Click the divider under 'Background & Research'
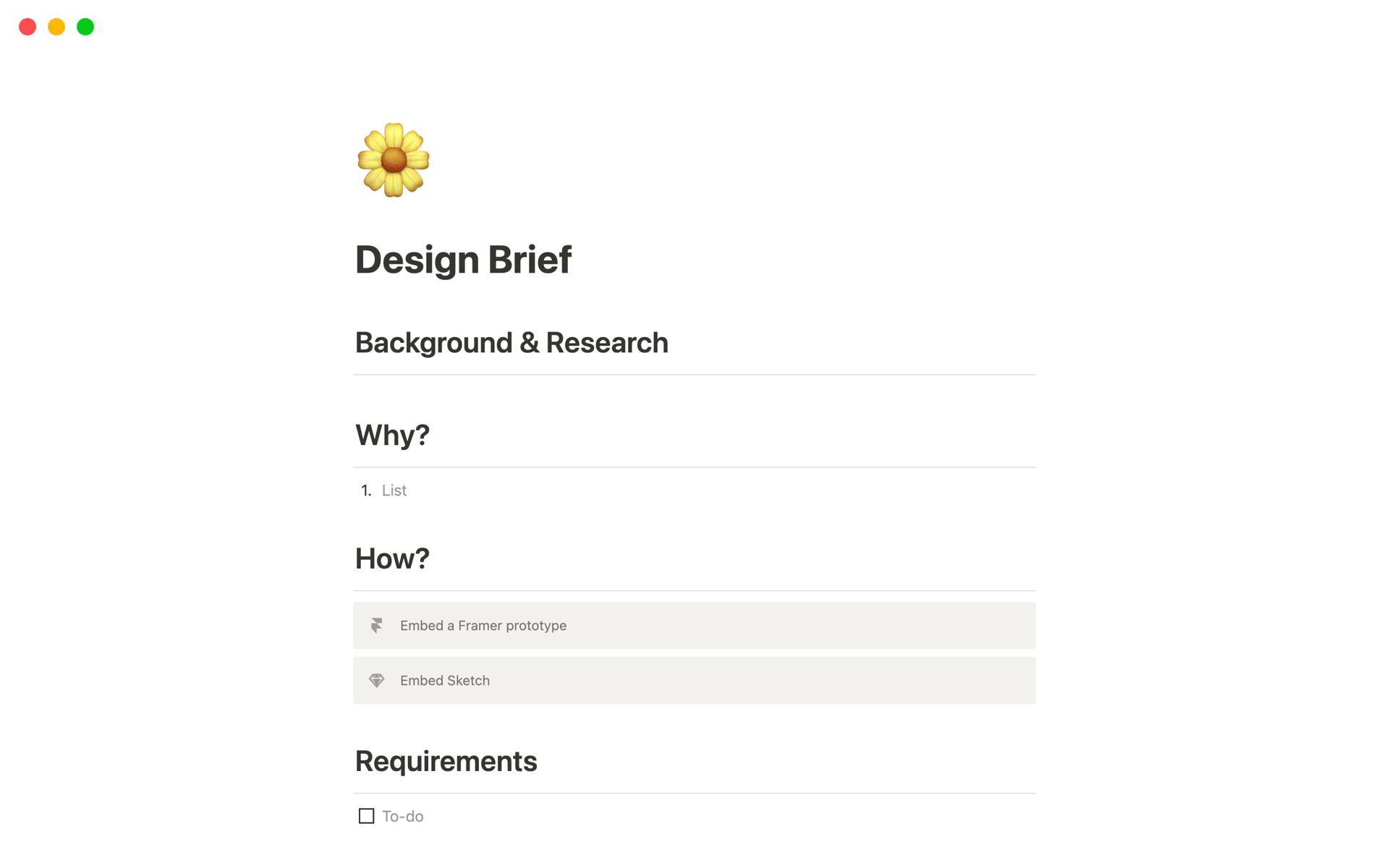This screenshot has width=1389, height=868. pyautogui.click(x=694, y=374)
